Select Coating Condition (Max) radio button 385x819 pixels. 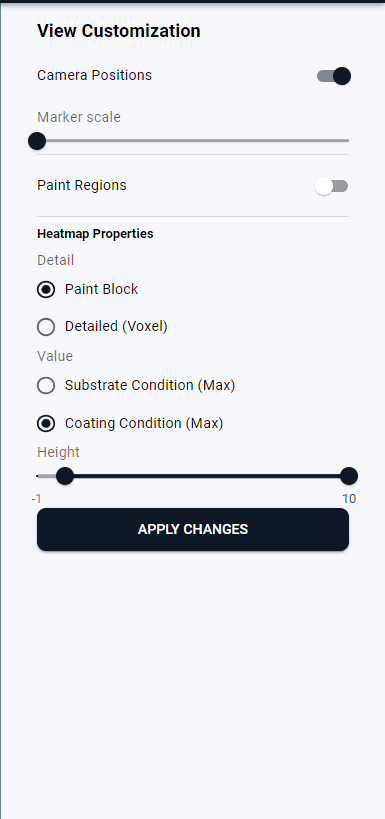[x=46, y=423]
